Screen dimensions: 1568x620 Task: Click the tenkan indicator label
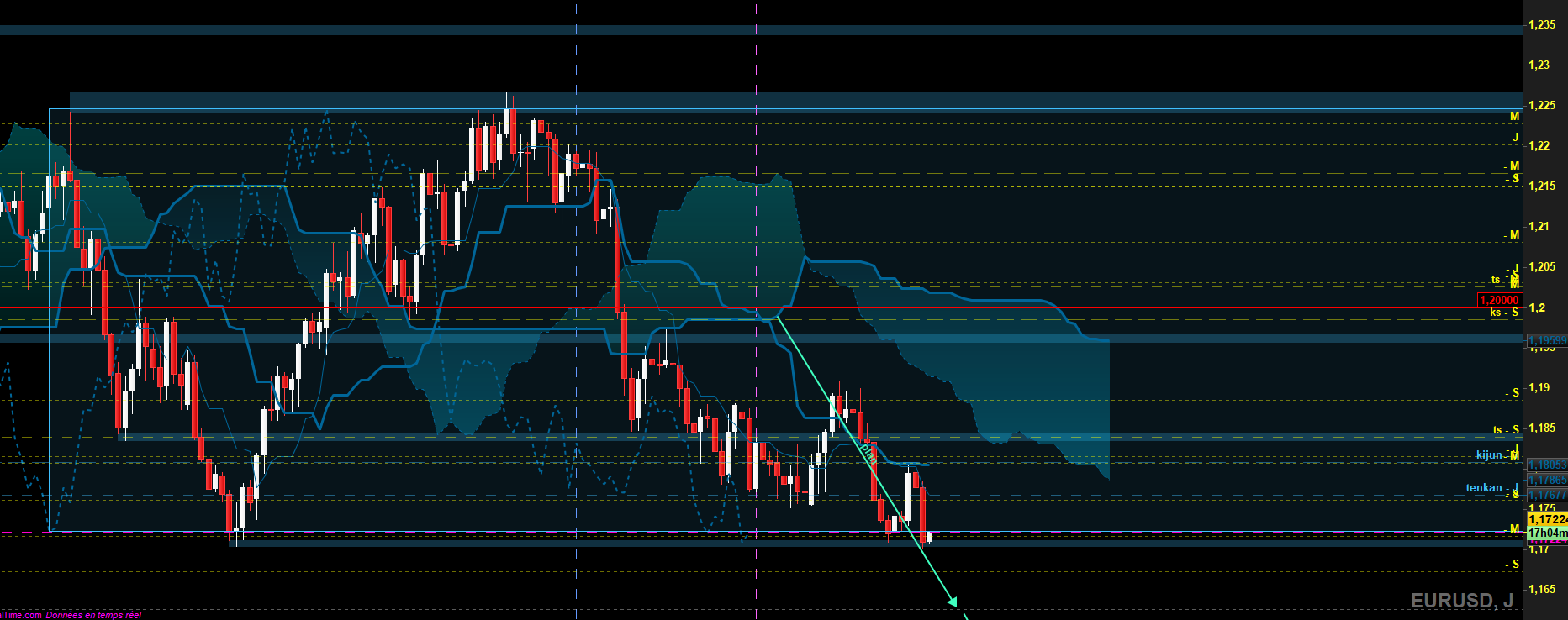[1484, 487]
